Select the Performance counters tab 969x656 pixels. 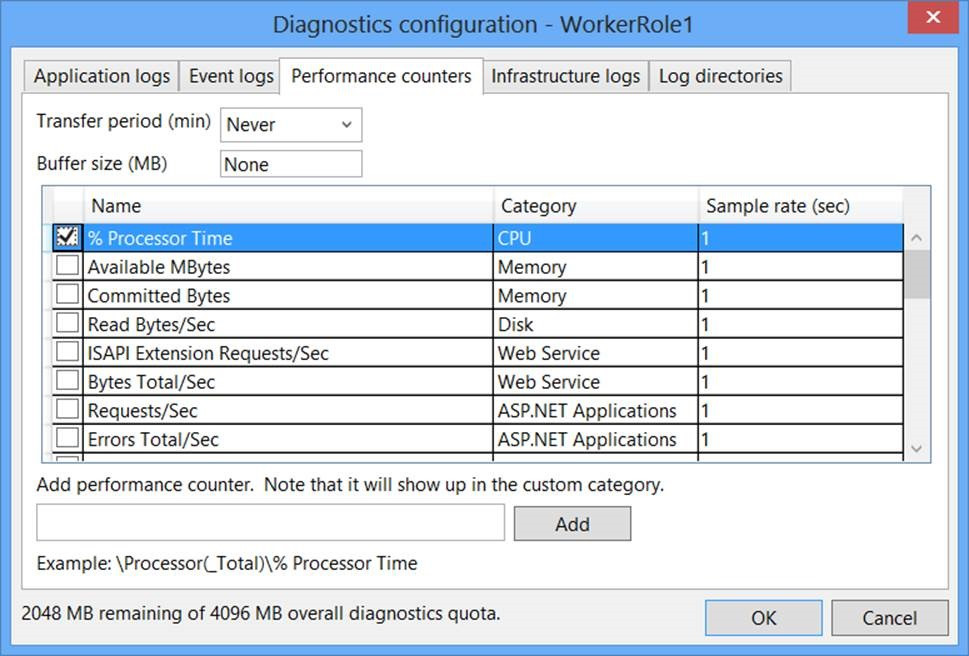[381, 76]
